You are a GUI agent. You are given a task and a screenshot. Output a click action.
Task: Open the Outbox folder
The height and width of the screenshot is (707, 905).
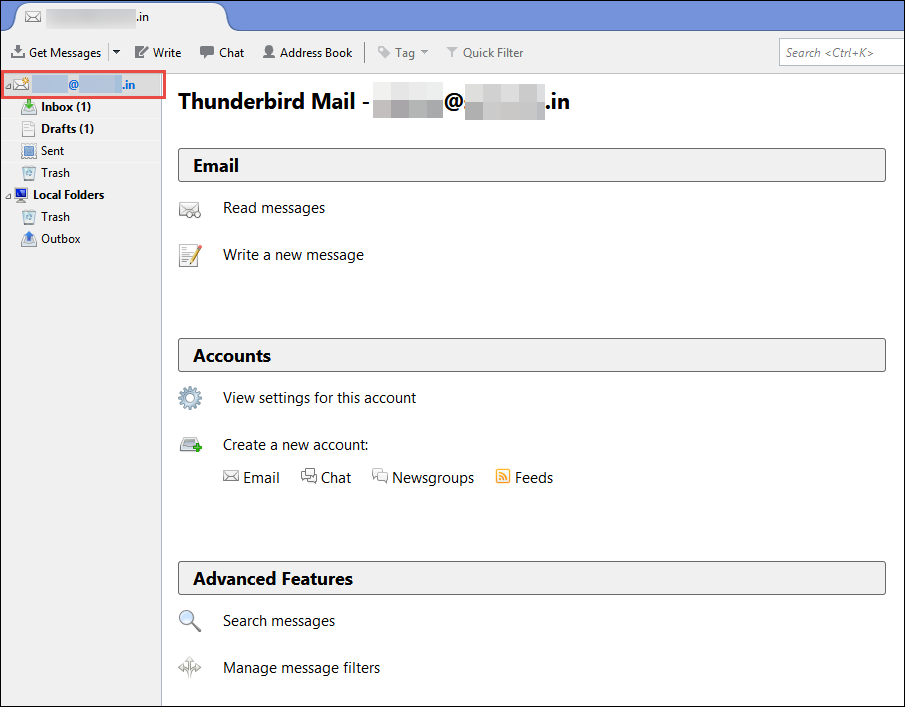pyautogui.click(x=61, y=238)
